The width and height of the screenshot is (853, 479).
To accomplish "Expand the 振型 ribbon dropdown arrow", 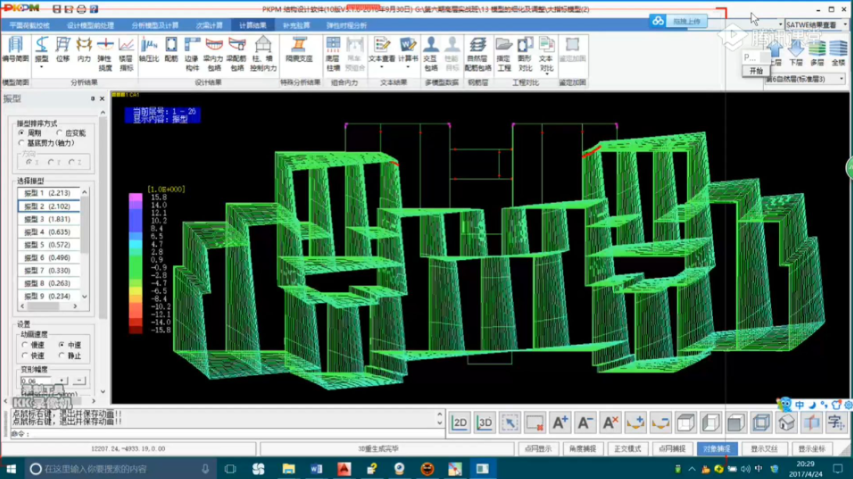I will coord(41,67).
